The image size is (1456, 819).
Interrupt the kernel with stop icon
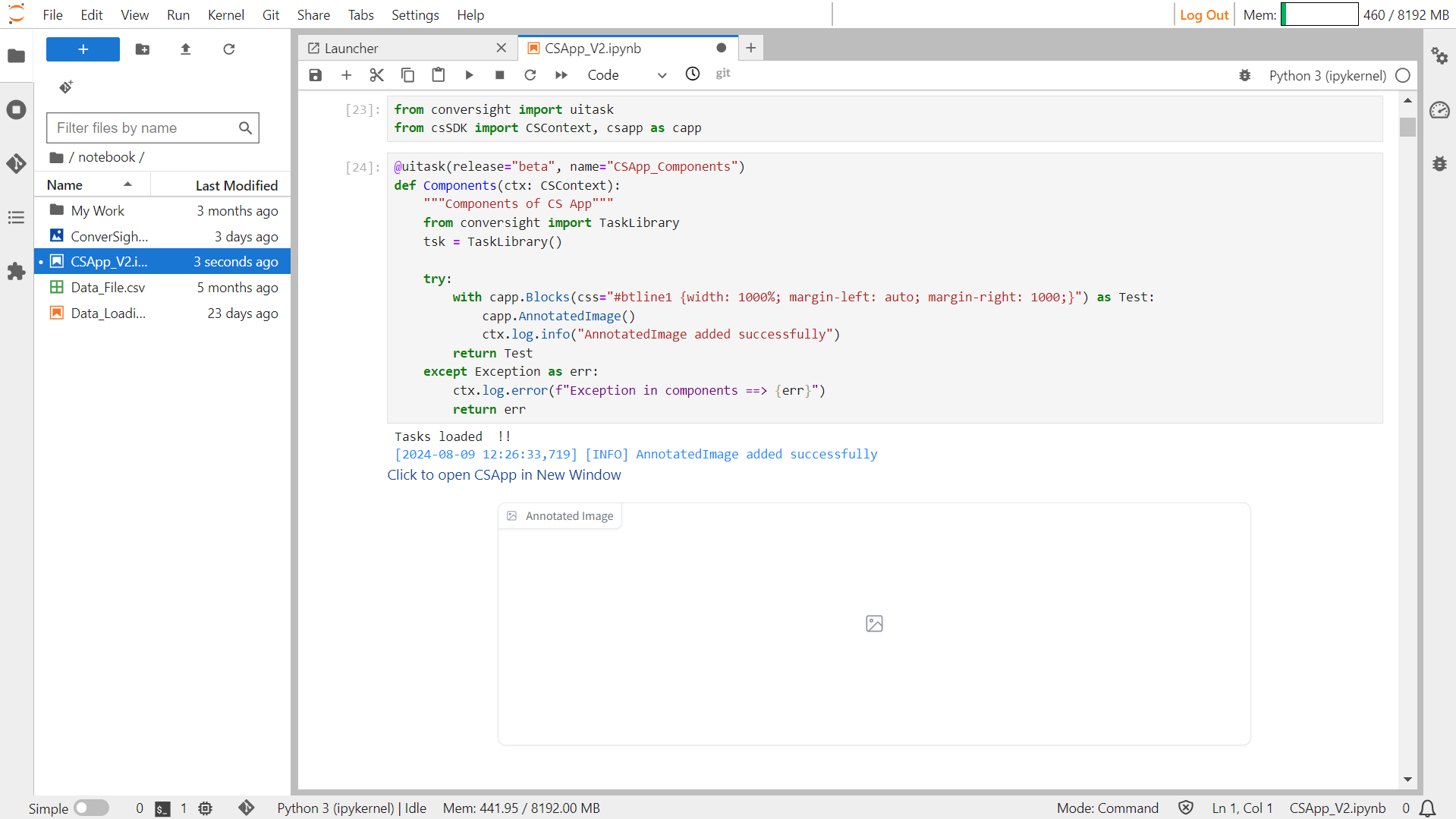[x=499, y=74]
